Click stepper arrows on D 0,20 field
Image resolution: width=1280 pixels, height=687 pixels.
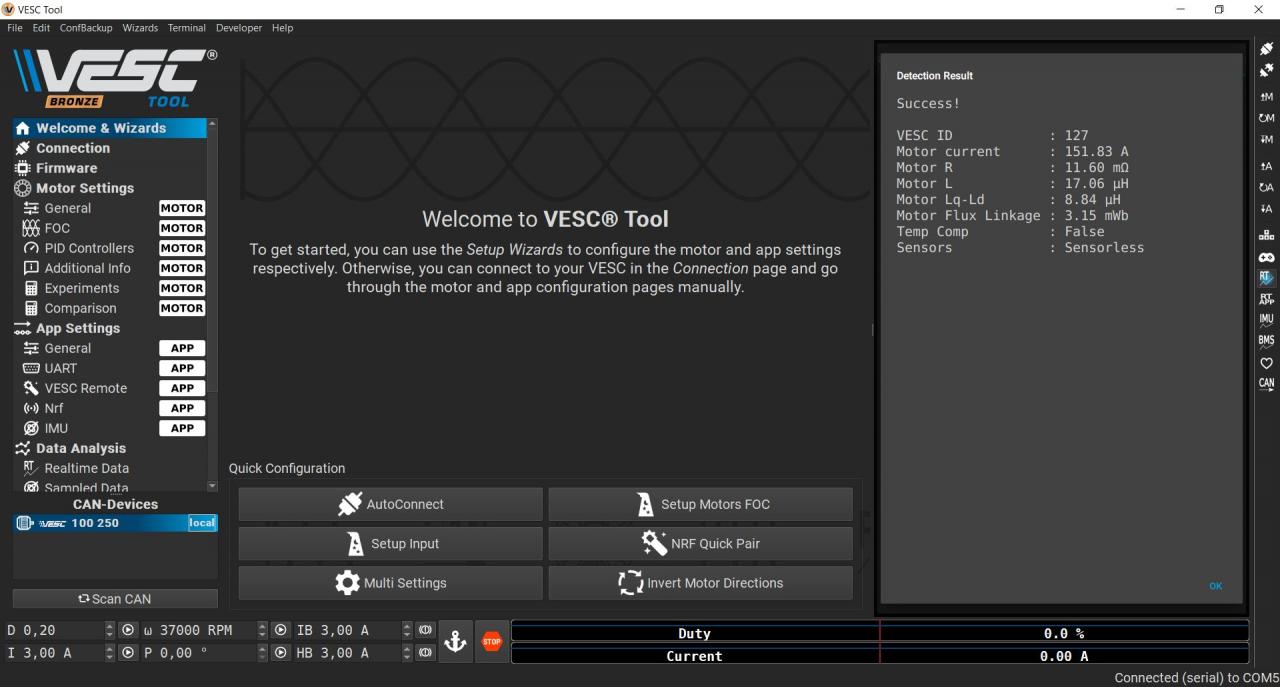pos(110,631)
